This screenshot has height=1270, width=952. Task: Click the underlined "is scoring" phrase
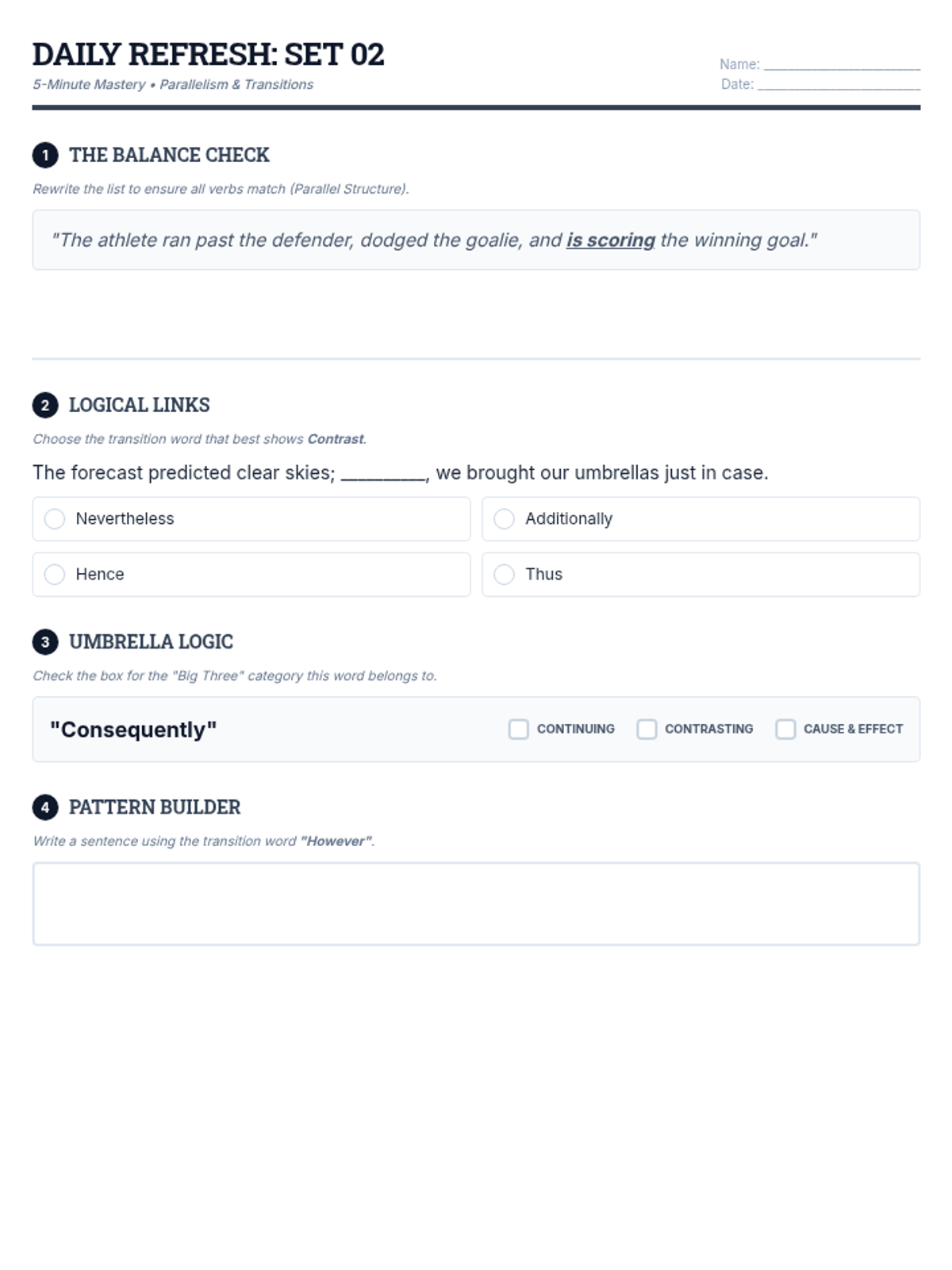point(610,241)
